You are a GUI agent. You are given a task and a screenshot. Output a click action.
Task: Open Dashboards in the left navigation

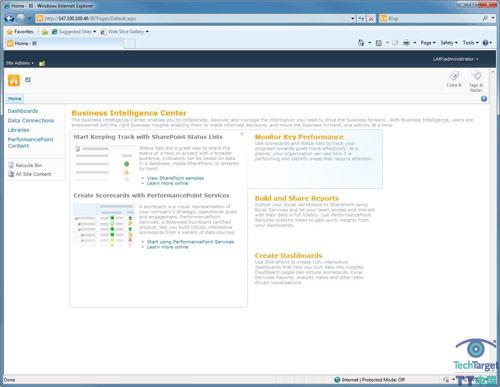tap(23, 111)
